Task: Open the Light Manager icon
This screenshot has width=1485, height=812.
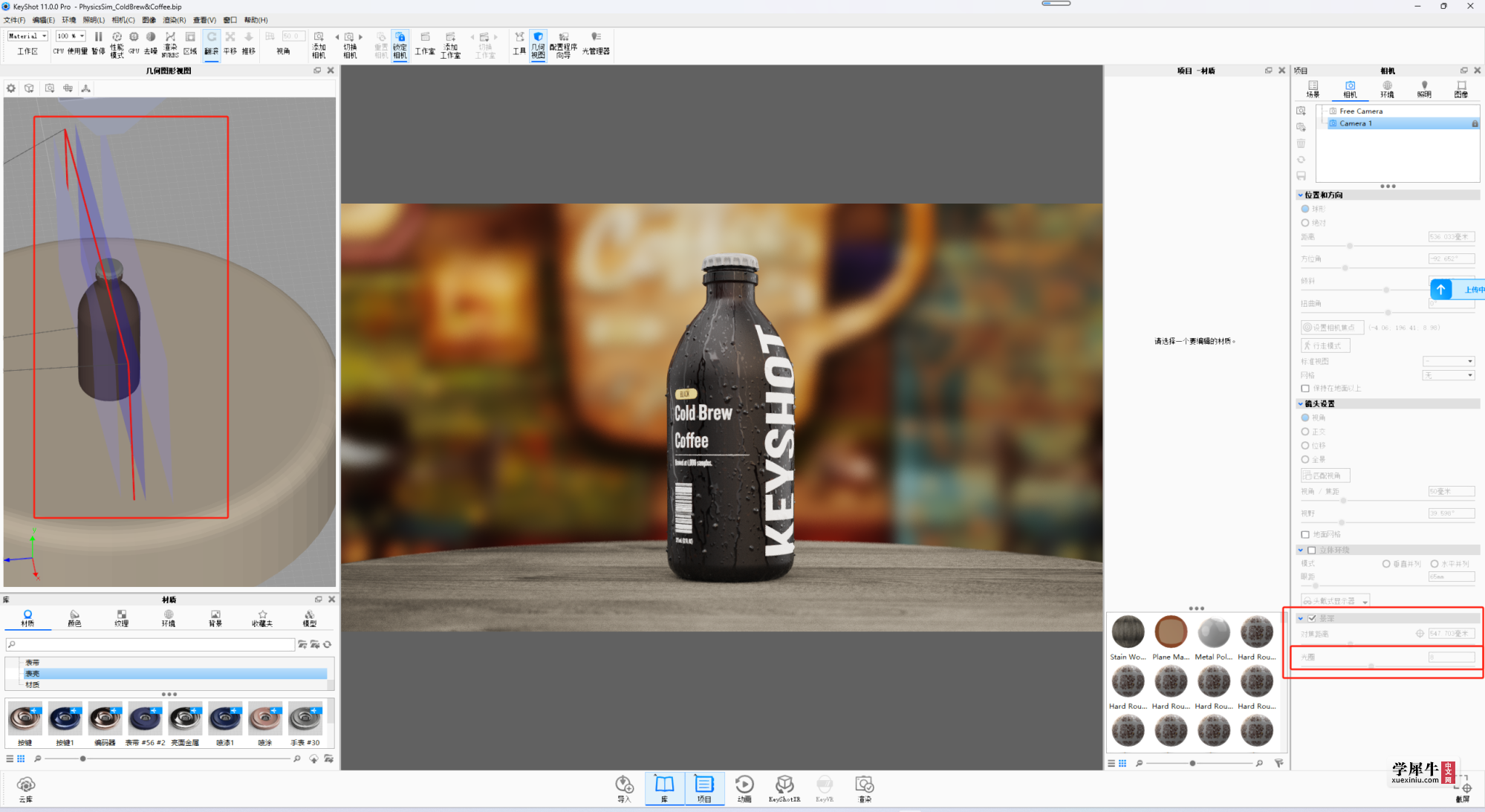Action: coord(596,37)
